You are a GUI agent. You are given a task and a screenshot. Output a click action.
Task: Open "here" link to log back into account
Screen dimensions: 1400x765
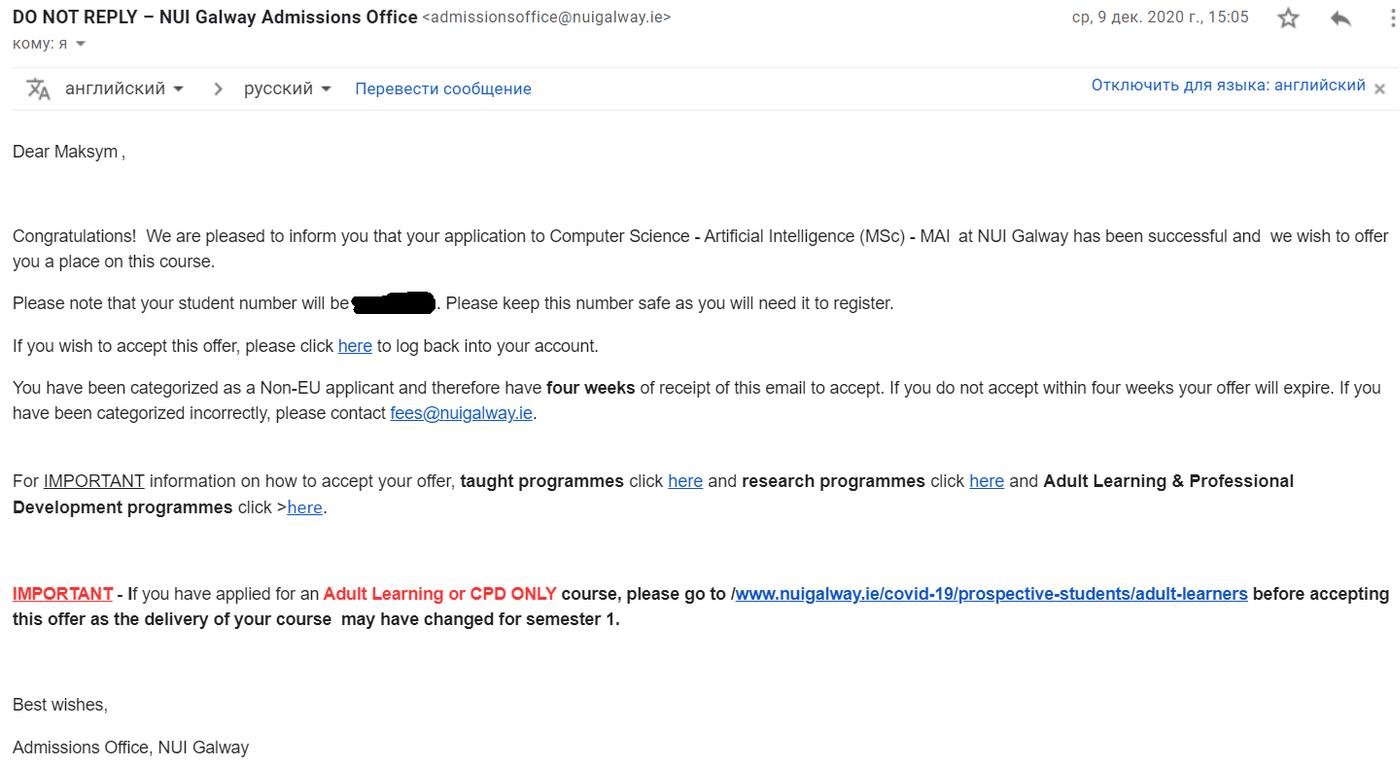[355, 346]
